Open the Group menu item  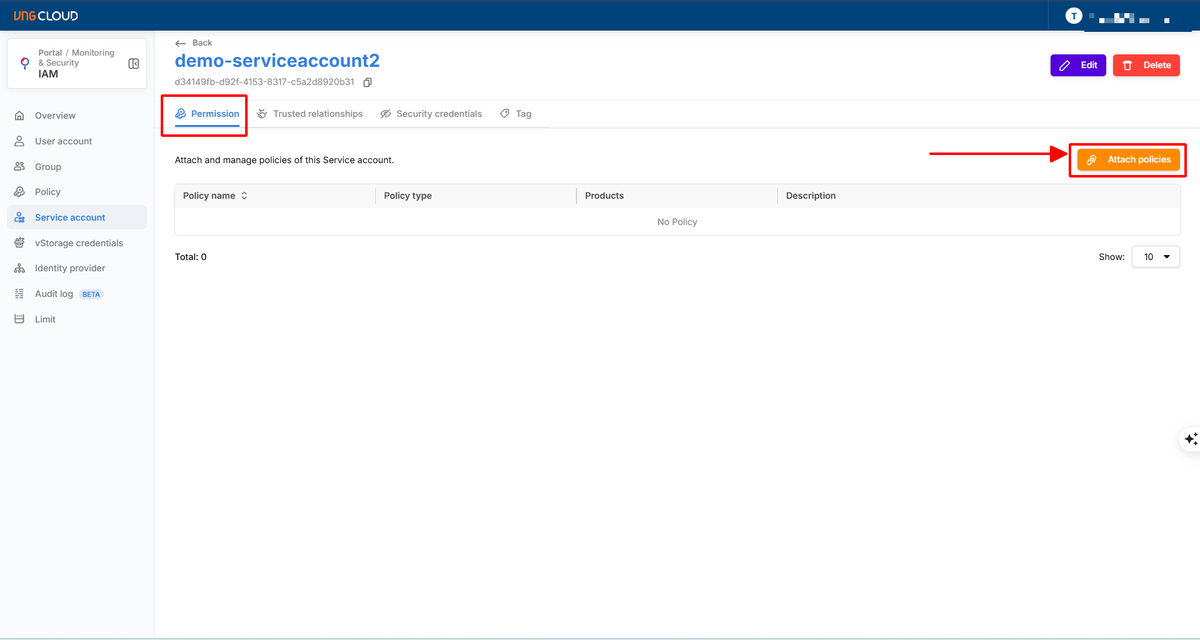pyautogui.click(x=48, y=167)
